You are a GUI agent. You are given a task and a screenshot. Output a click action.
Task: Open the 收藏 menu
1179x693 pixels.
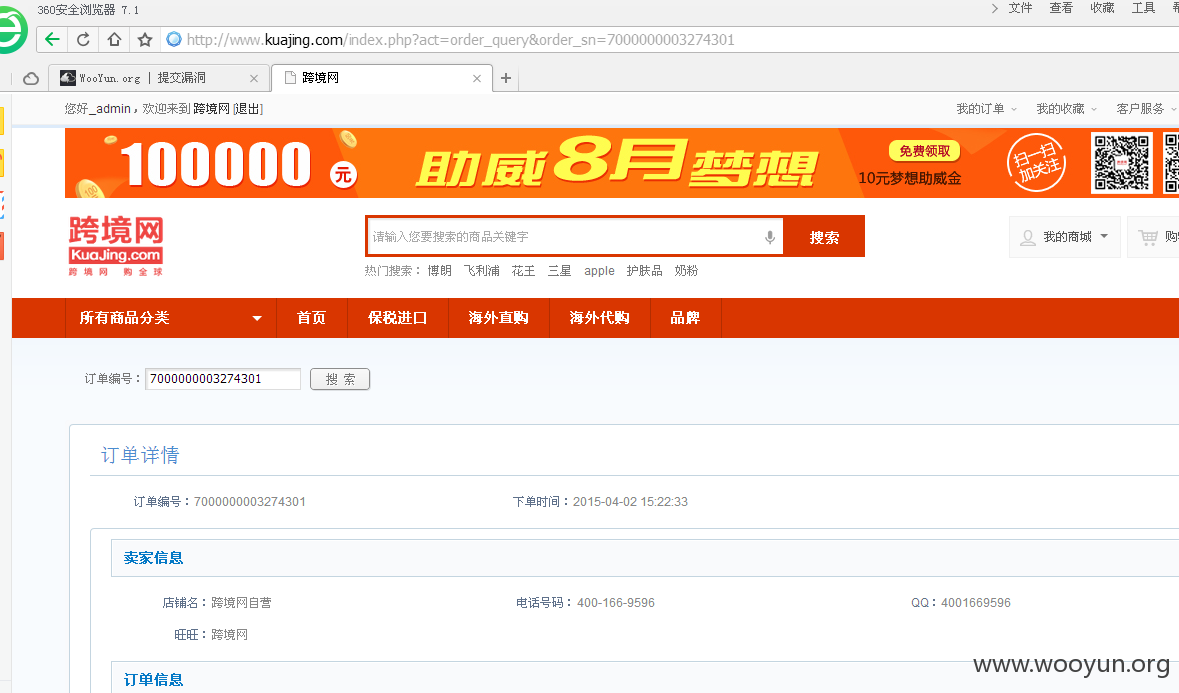(1102, 8)
